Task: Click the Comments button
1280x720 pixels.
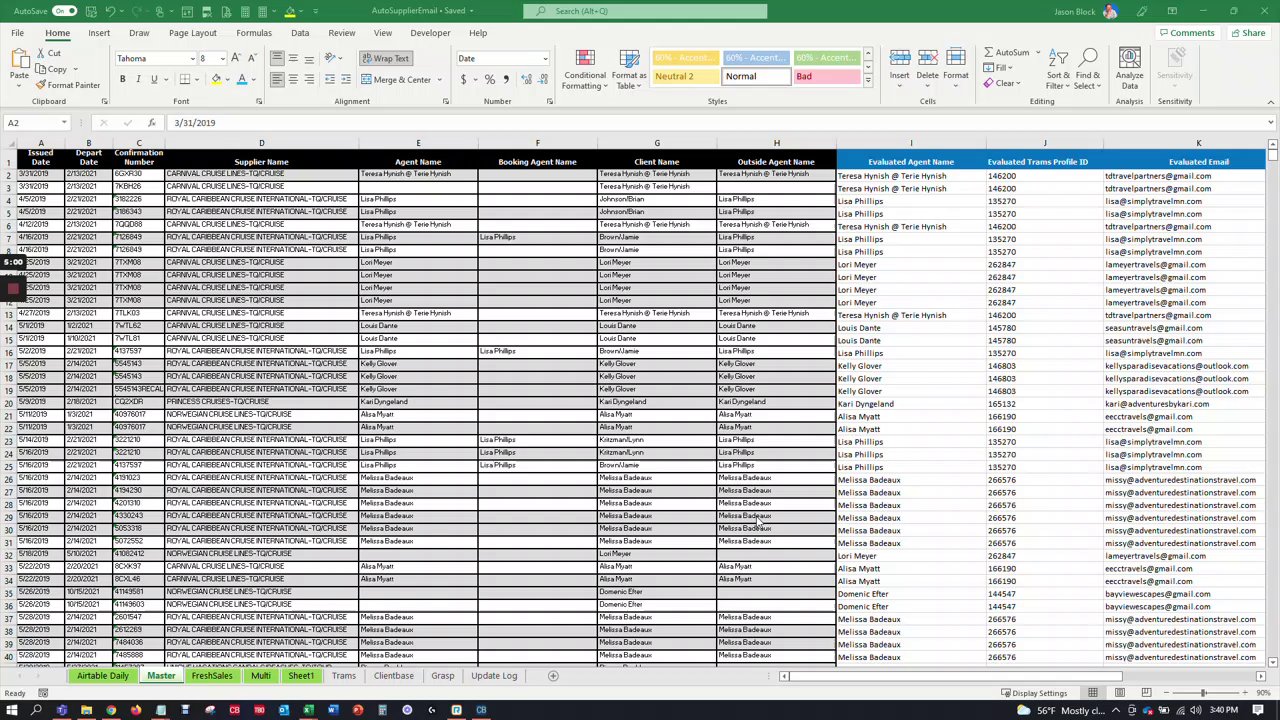Action: 1187,33
